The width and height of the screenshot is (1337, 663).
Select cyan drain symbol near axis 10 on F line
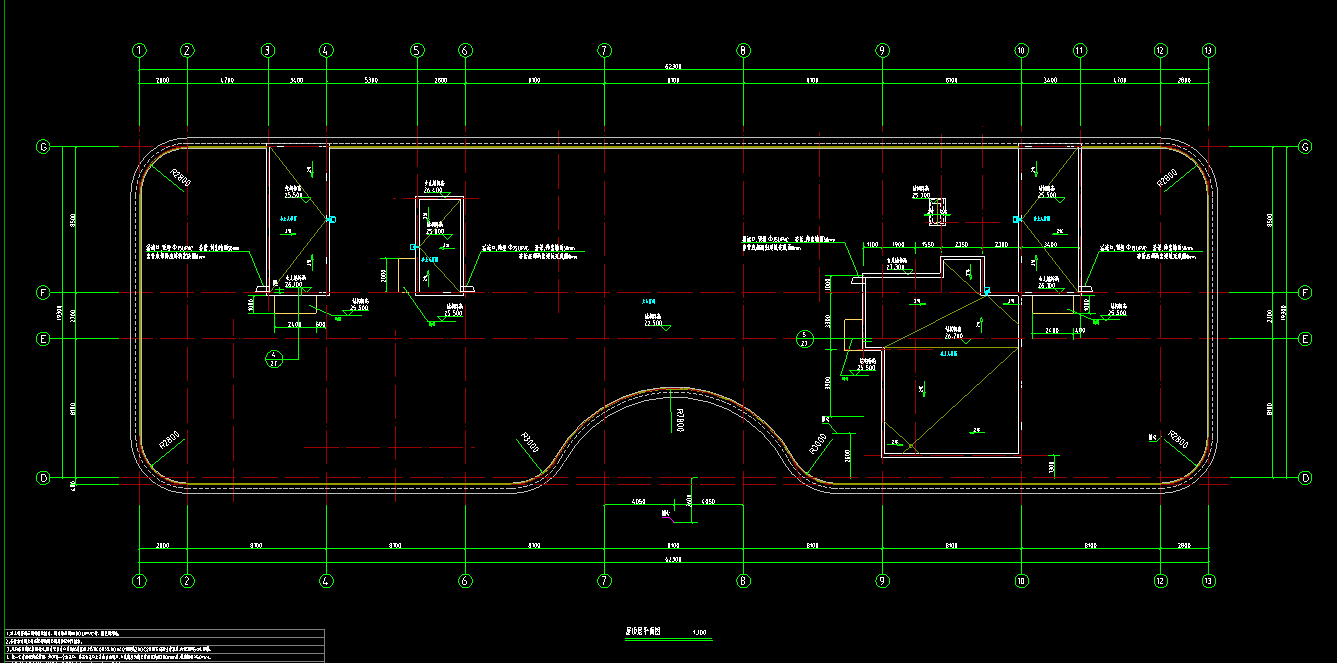(x=987, y=291)
